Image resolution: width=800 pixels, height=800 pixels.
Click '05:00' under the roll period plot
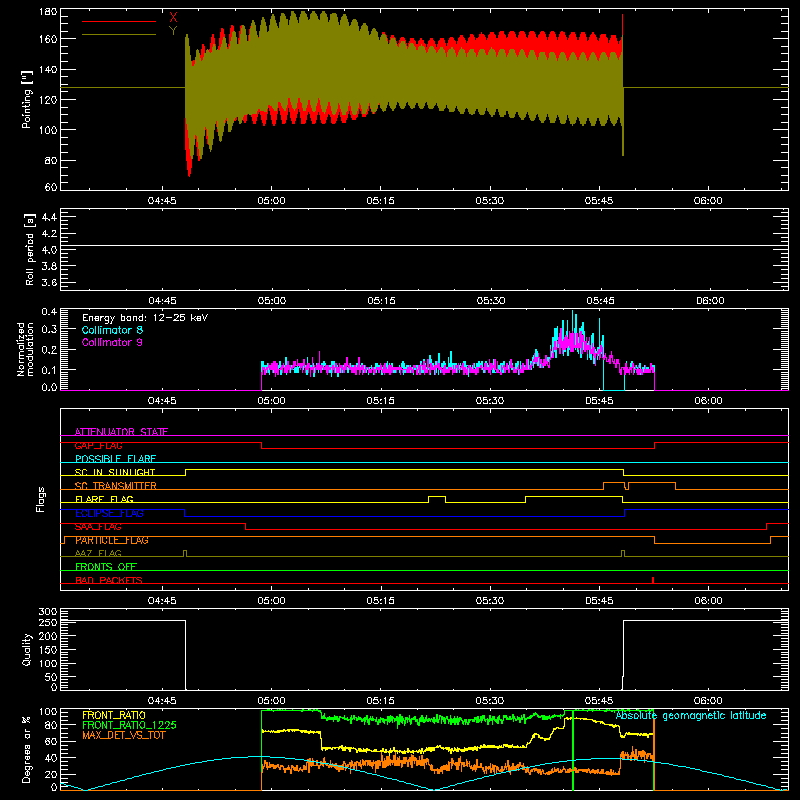click(x=271, y=301)
